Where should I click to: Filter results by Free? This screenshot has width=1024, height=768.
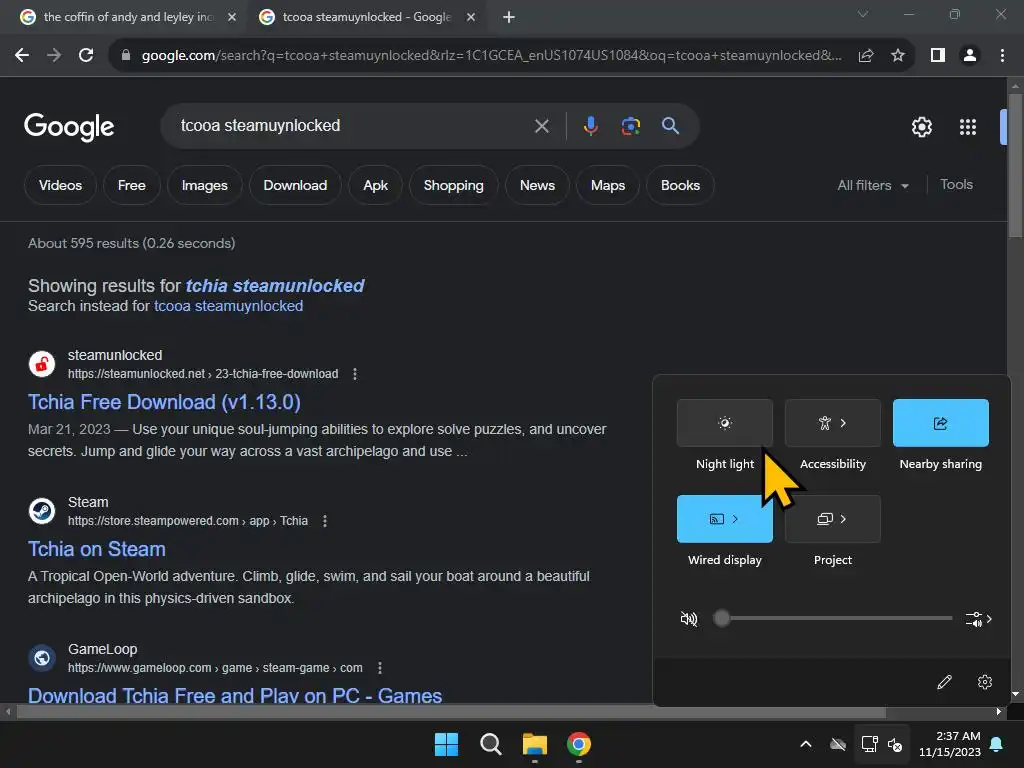point(131,185)
